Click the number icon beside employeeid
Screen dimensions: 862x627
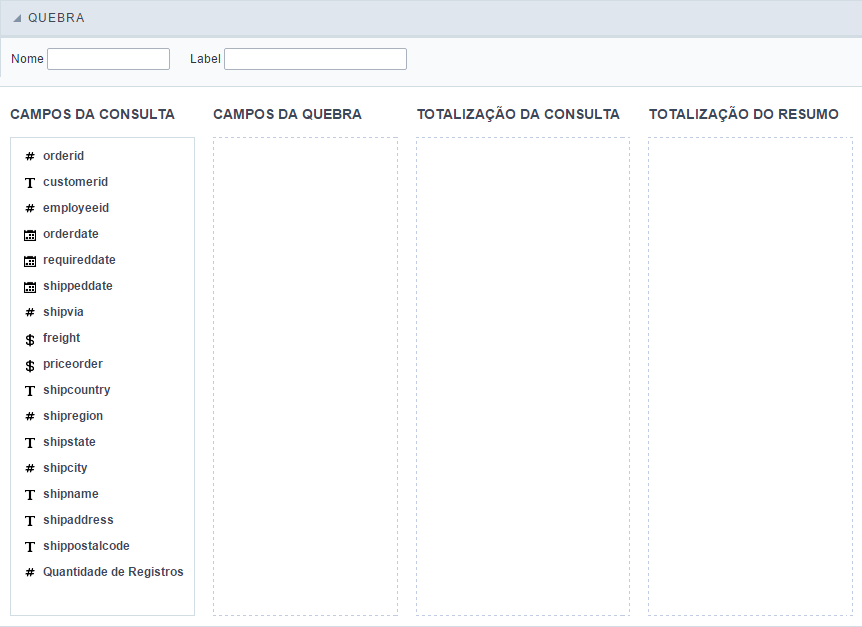(x=30, y=208)
